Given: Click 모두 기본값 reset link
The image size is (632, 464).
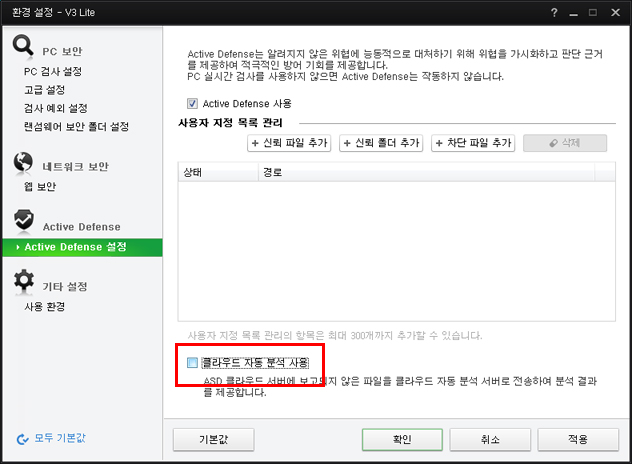Looking at the screenshot, I should [x=60, y=438].
